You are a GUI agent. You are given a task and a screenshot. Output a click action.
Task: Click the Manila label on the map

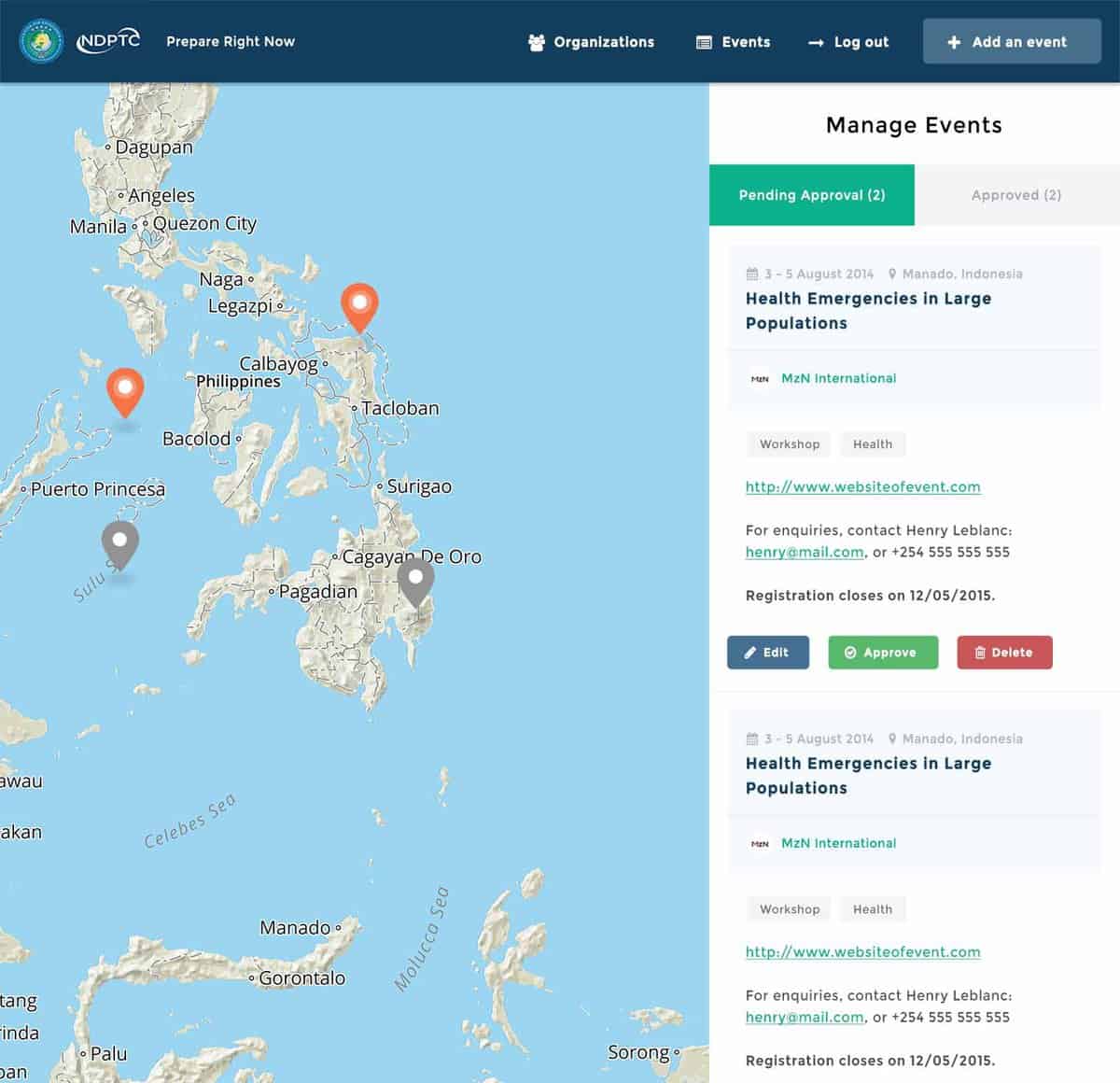98,226
